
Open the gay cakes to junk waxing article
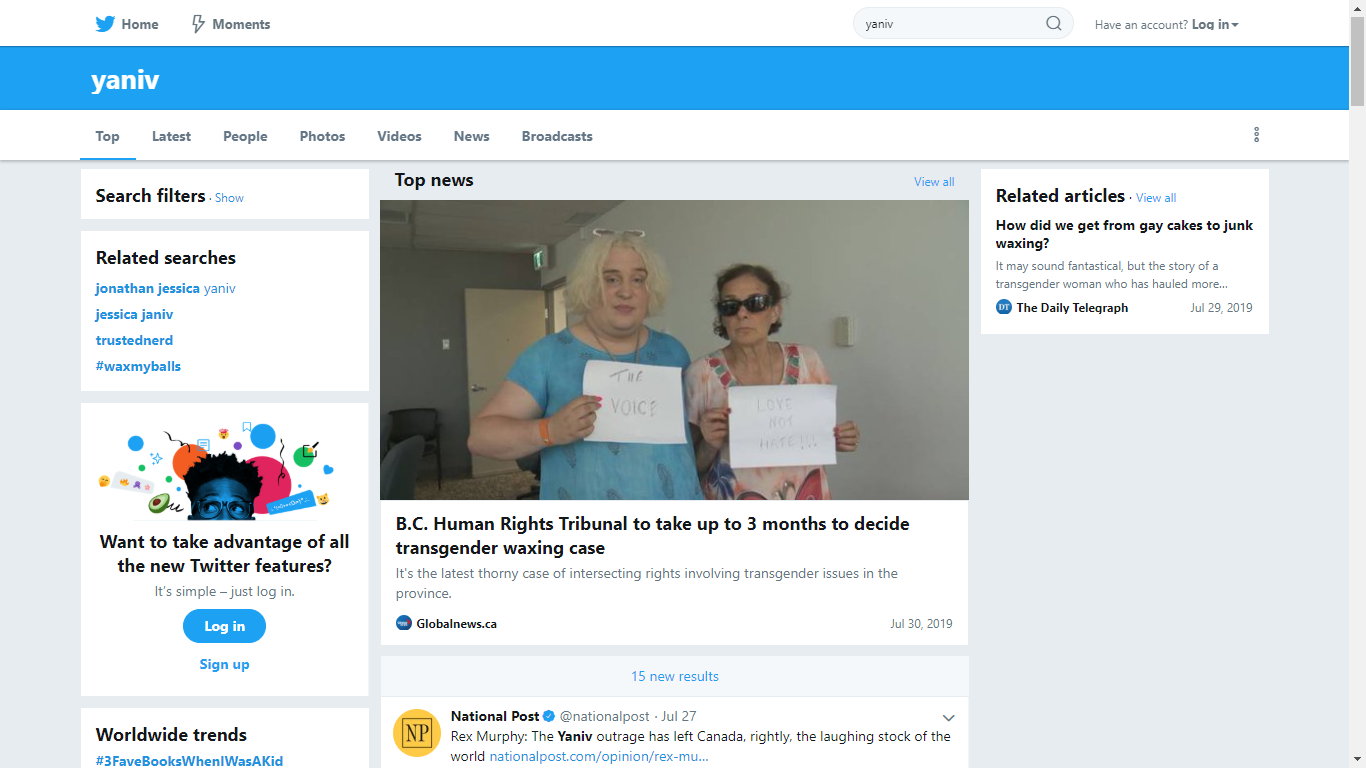pyautogui.click(x=1124, y=234)
